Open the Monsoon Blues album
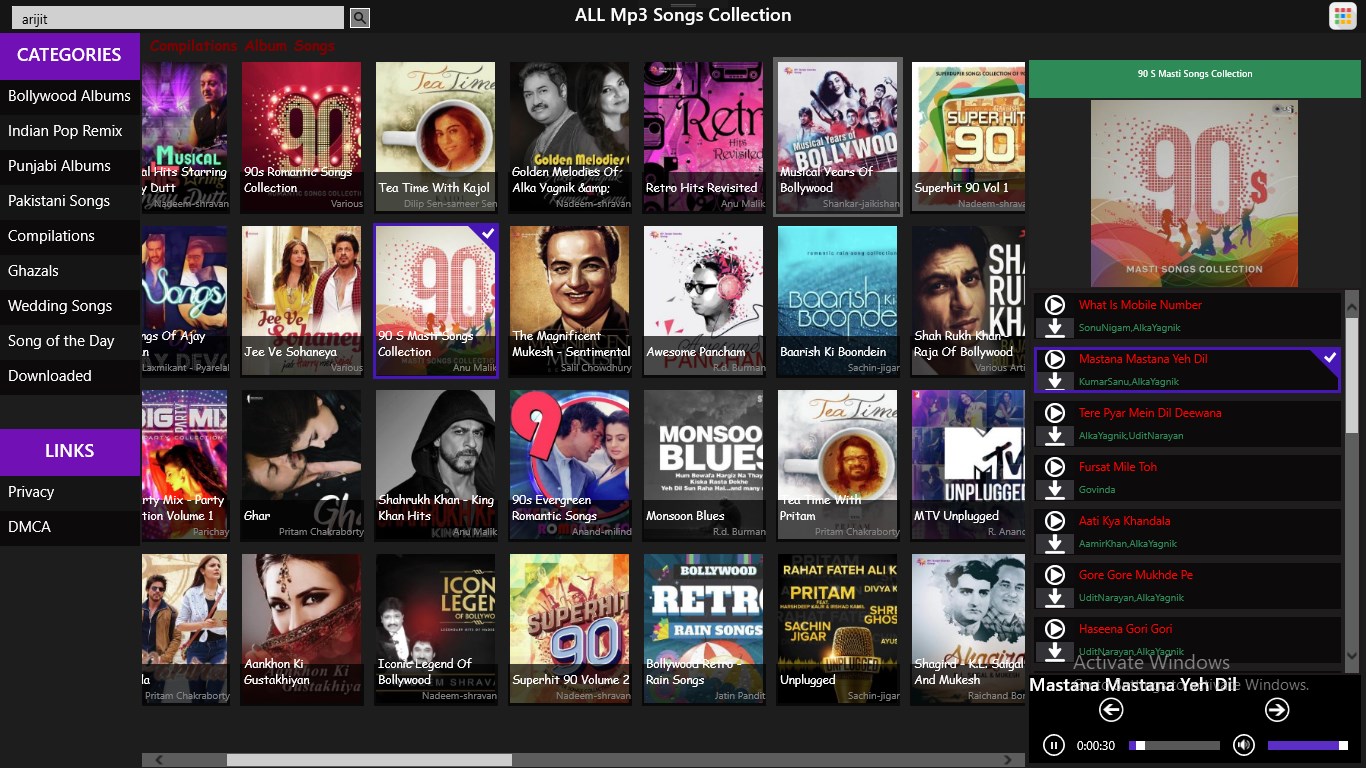 tap(704, 465)
